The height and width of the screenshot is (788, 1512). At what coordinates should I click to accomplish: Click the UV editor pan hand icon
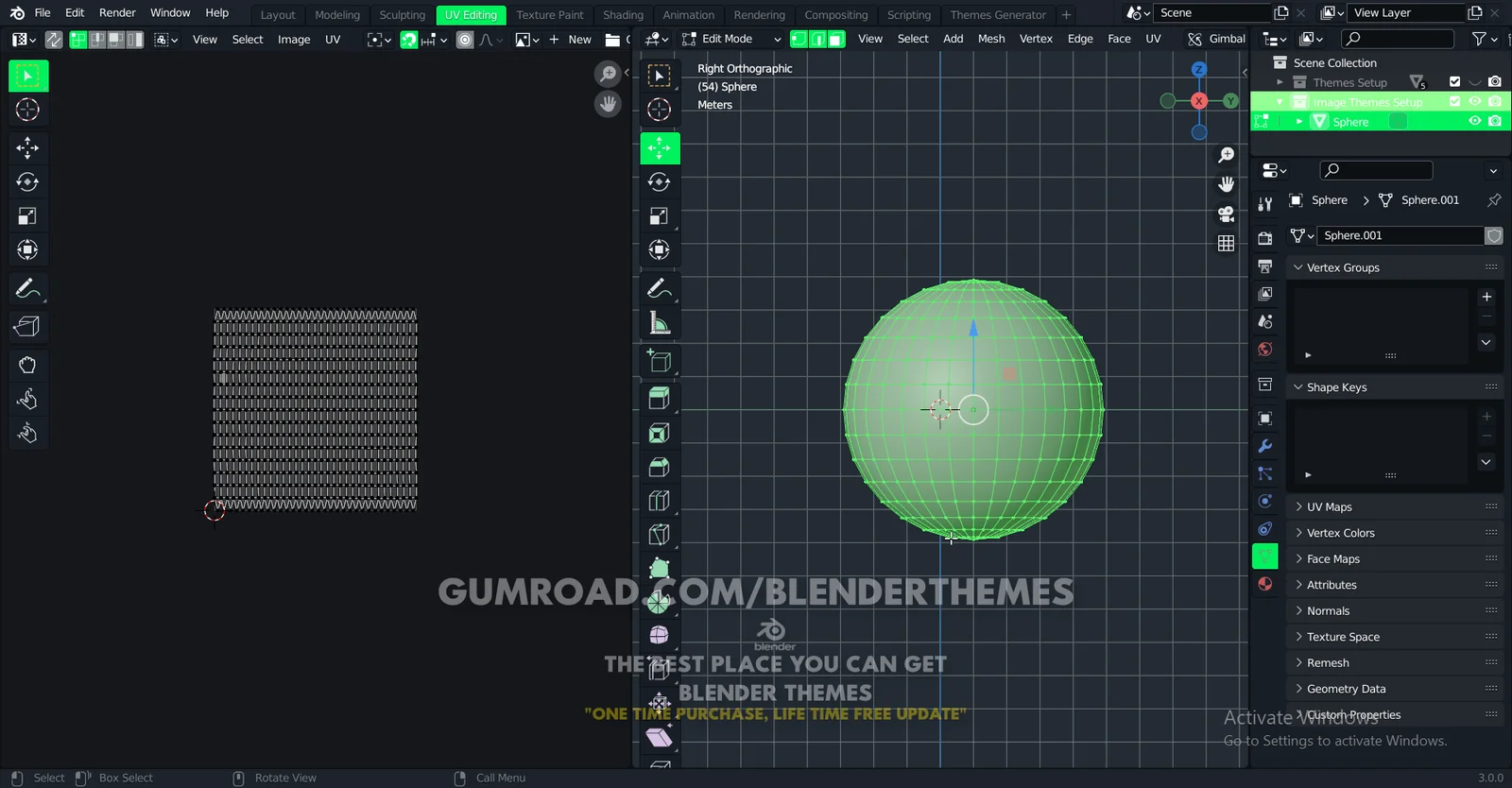pyautogui.click(x=608, y=104)
